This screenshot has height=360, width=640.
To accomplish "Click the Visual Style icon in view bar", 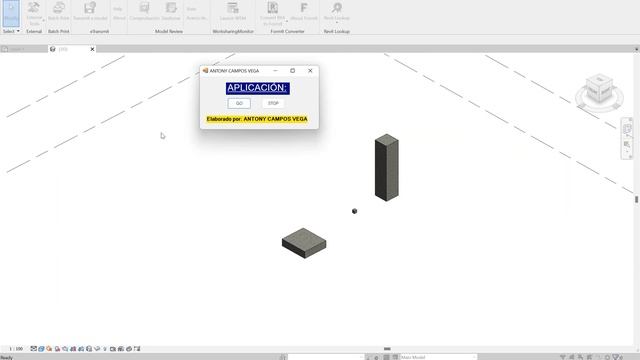I will coord(41,349).
